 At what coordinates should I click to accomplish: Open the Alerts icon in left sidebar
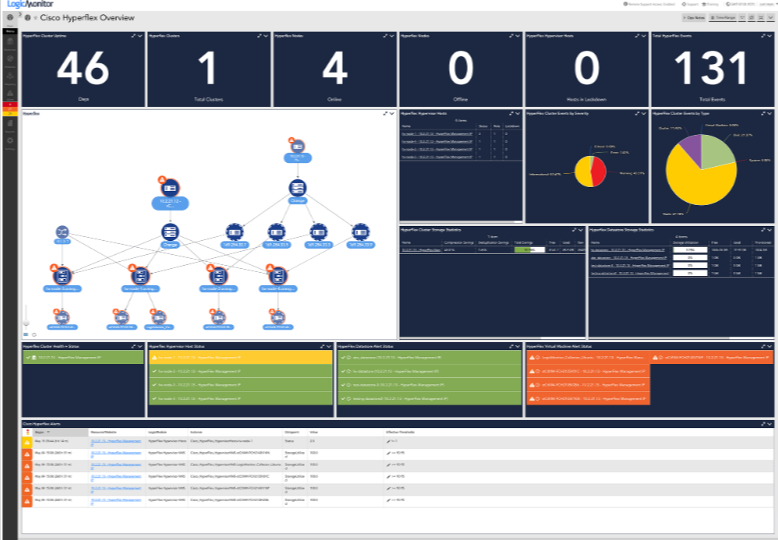pyautogui.click(x=10, y=93)
